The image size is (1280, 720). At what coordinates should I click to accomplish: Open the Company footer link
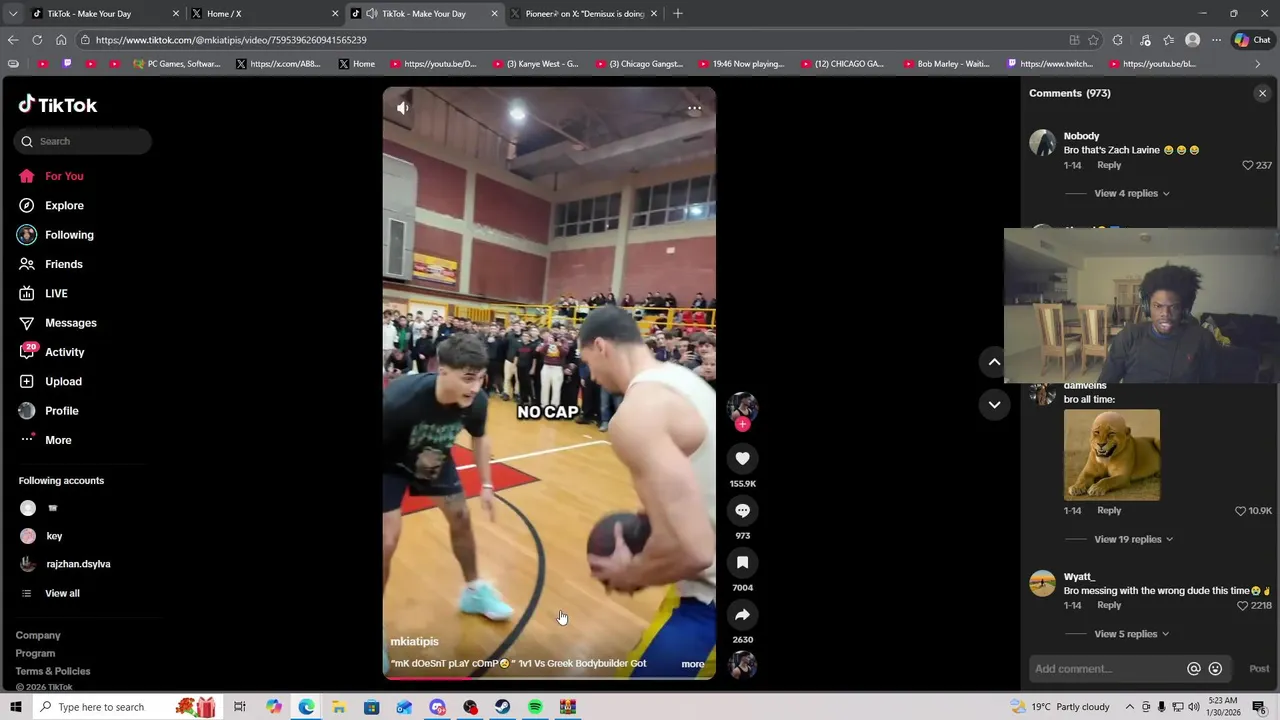[x=38, y=635]
